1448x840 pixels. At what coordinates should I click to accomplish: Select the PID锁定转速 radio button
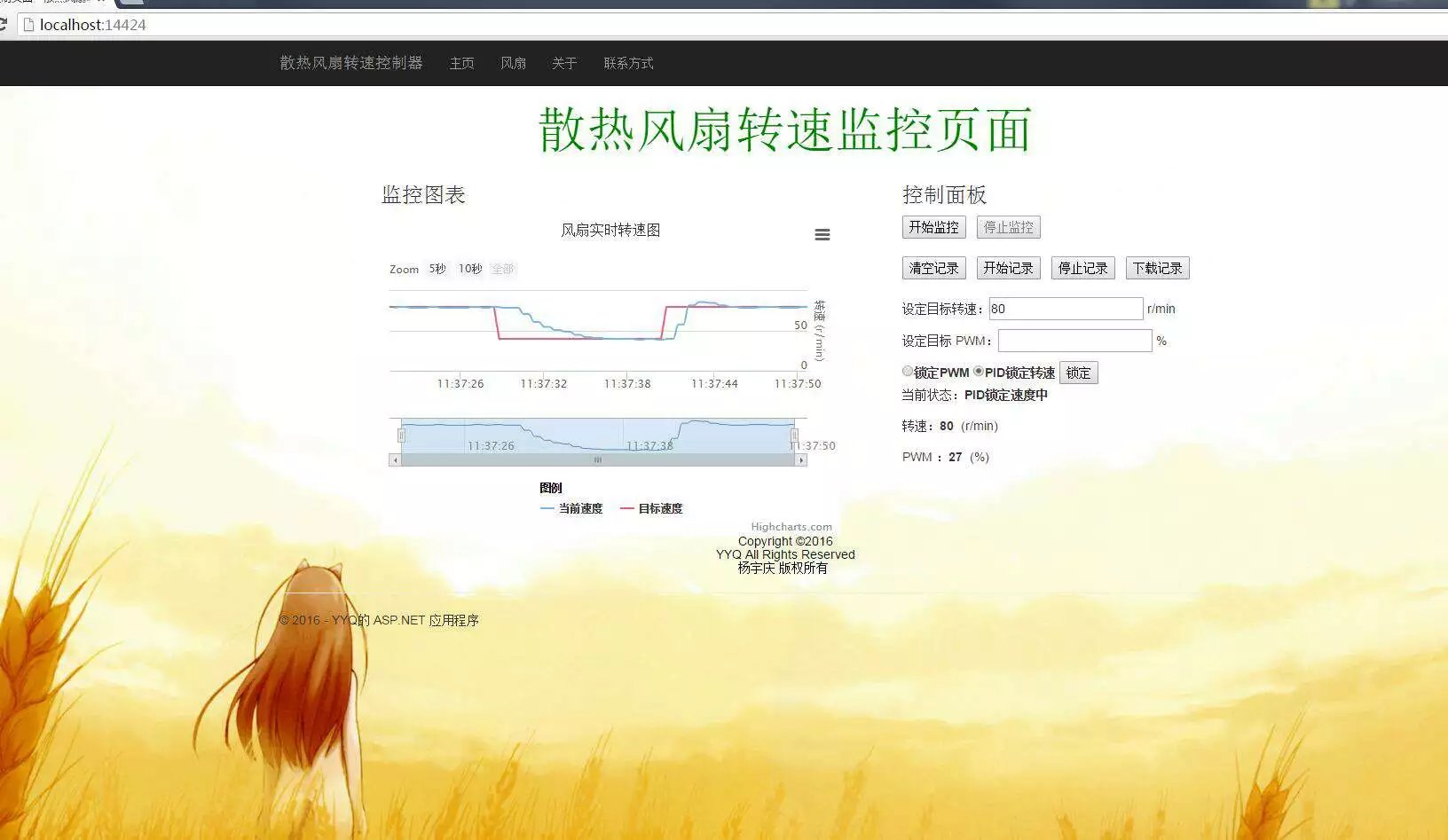coord(979,372)
